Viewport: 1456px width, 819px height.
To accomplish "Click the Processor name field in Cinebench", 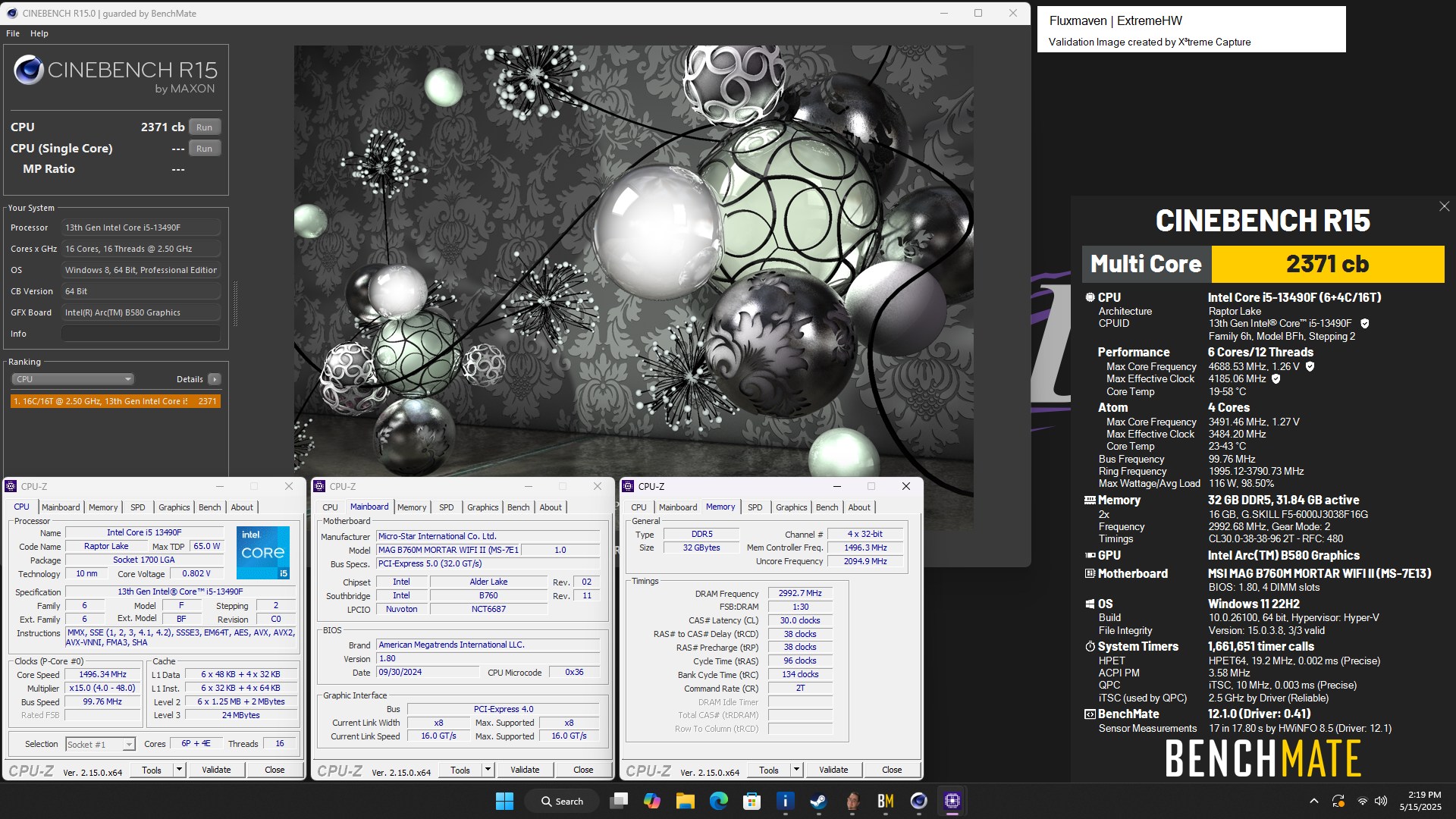I will (141, 227).
